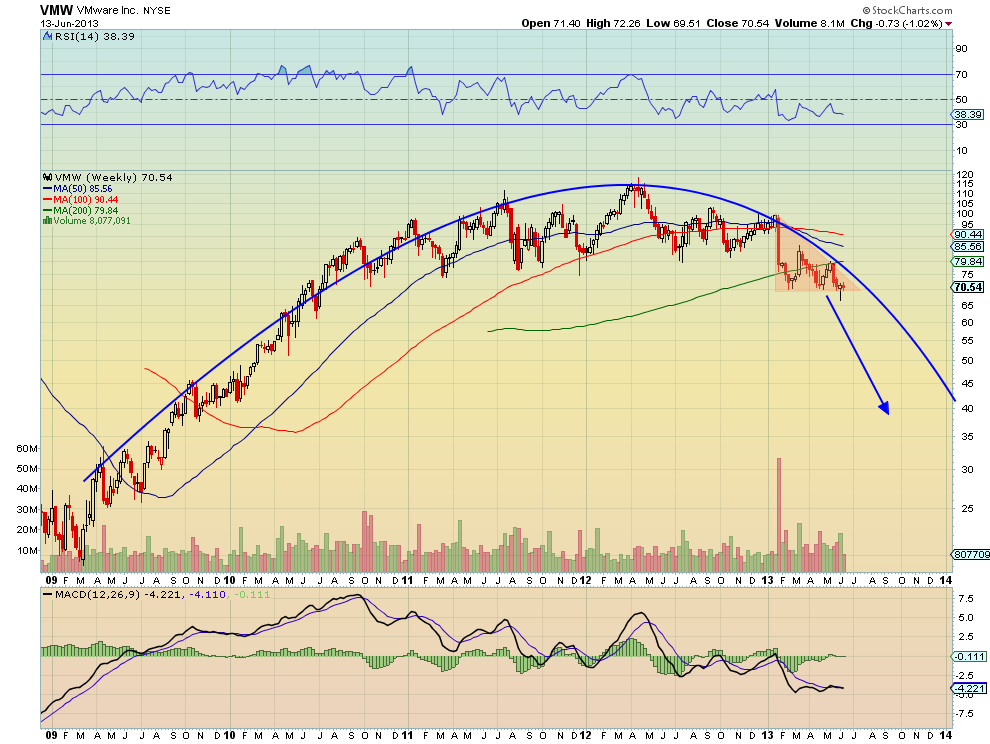Click the 'MA(50) 85.56' legend entry
The image size is (990, 744).
coord(83,189)
